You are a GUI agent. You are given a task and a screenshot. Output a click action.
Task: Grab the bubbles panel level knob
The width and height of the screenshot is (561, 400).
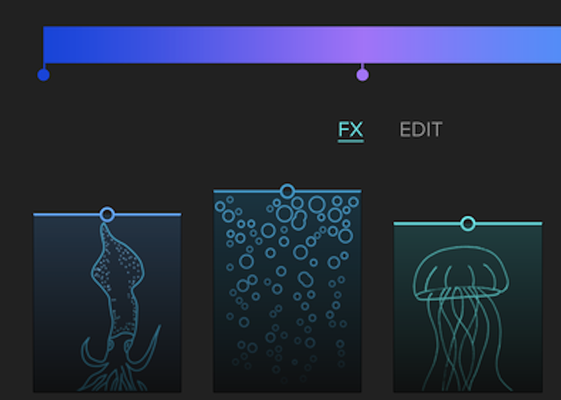[287, 191]
